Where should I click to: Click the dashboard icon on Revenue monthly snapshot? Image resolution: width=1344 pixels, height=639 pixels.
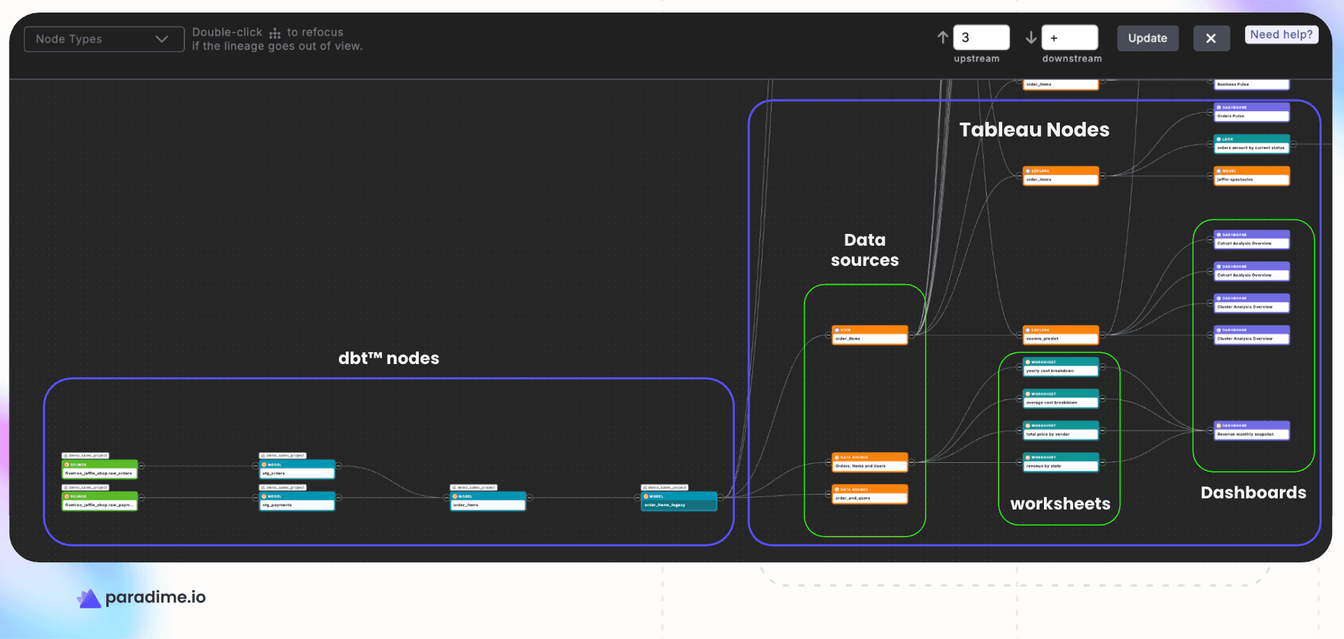tap(1218, 425)
